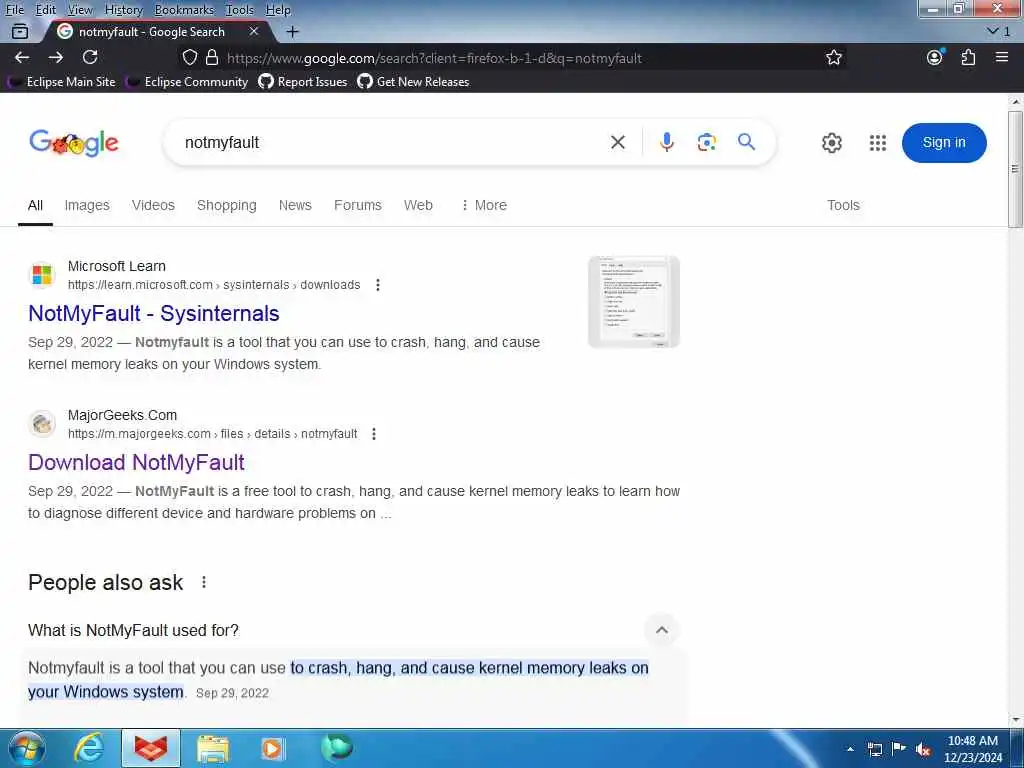Expand the More search filters
This screenshot has width=1024, height=768.
pyautogui.click(x=483, y=205)
